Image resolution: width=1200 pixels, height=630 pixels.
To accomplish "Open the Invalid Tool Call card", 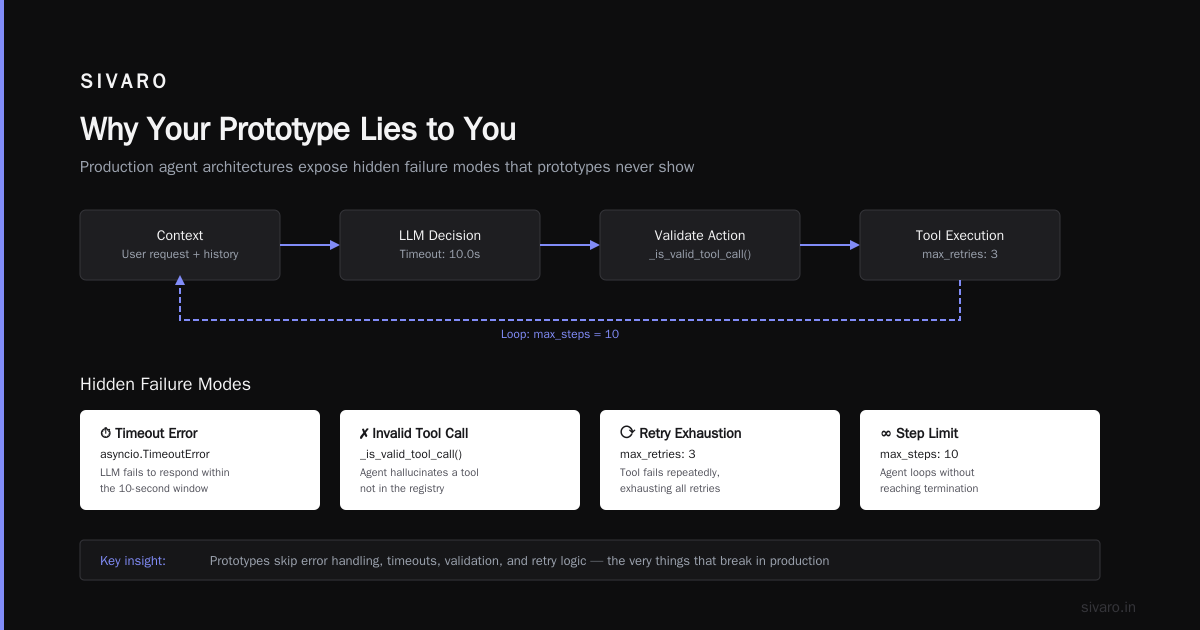I will [x=460, y=460].
